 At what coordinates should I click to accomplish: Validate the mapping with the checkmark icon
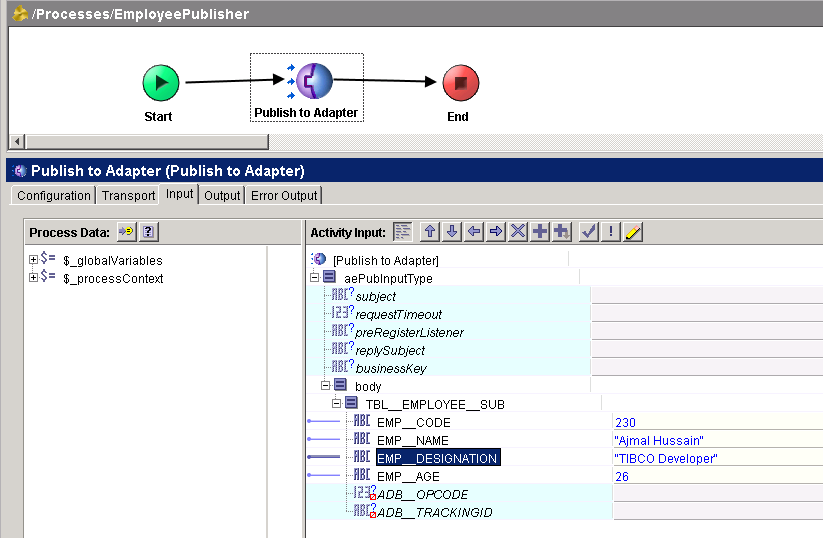pos(589,231)
